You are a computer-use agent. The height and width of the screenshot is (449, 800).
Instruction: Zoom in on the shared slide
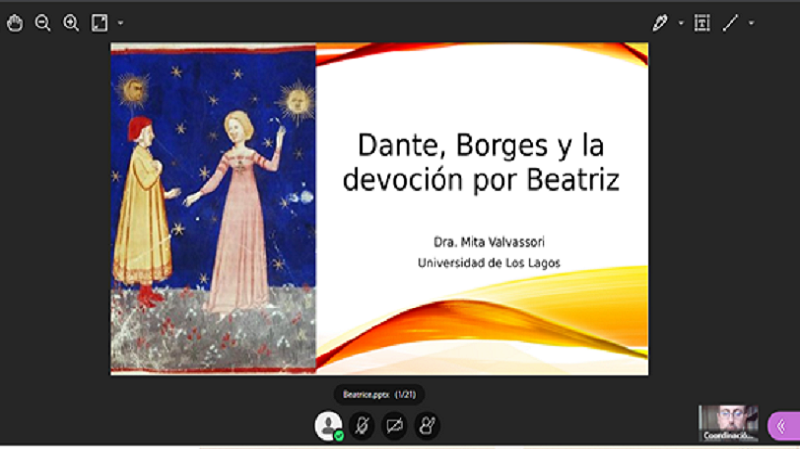[x=71, y=23]
